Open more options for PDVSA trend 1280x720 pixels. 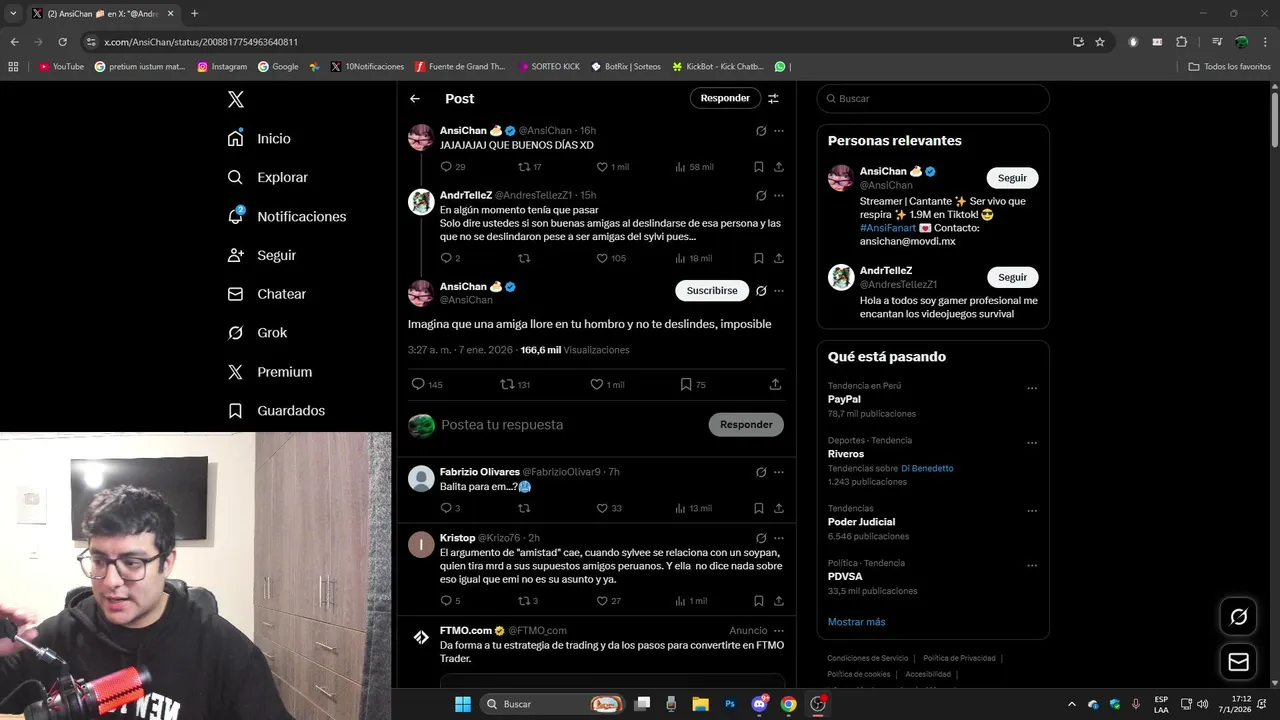[x=1032, y=566]
